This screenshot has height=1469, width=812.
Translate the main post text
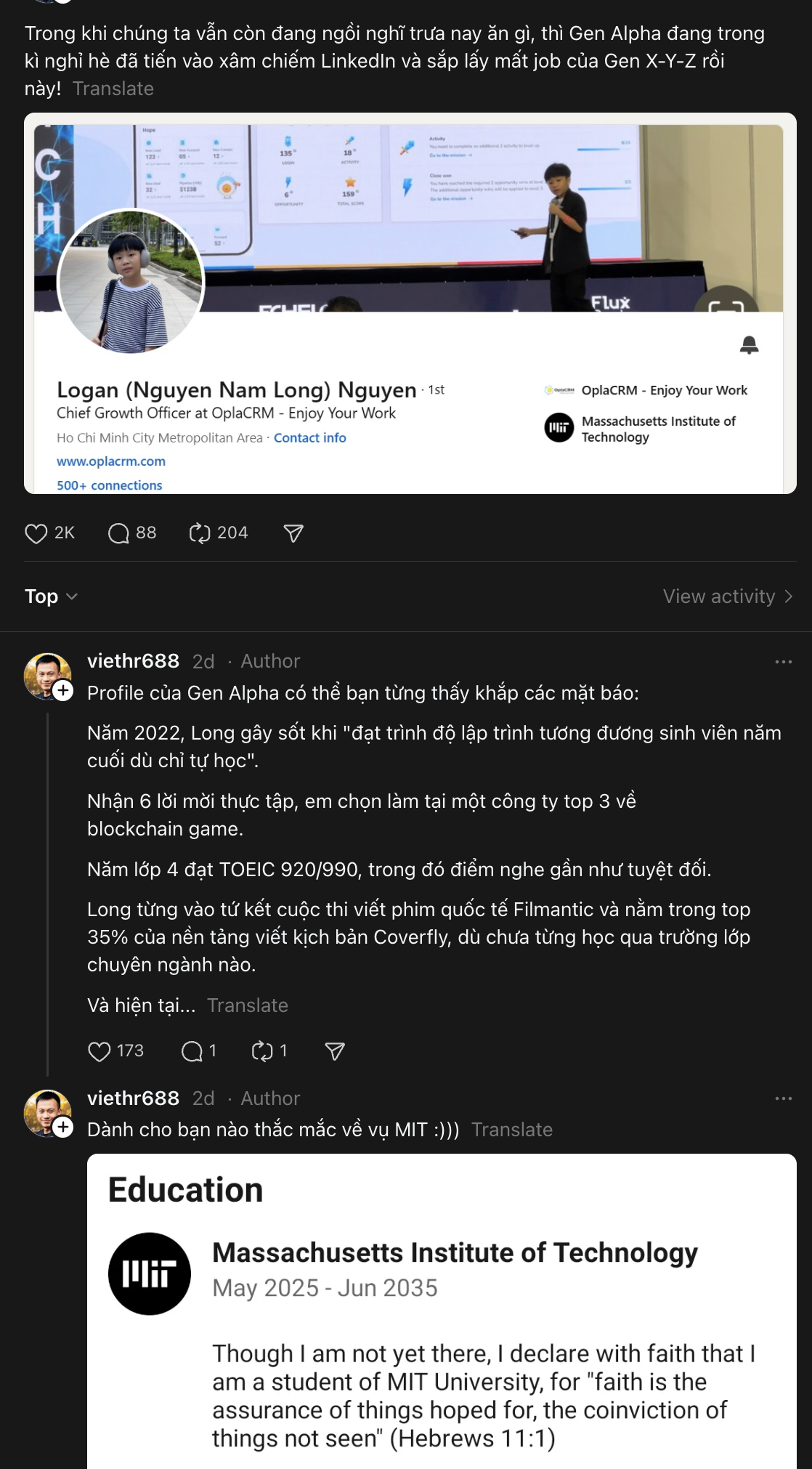pyautogui.click(x=113, y=89)
